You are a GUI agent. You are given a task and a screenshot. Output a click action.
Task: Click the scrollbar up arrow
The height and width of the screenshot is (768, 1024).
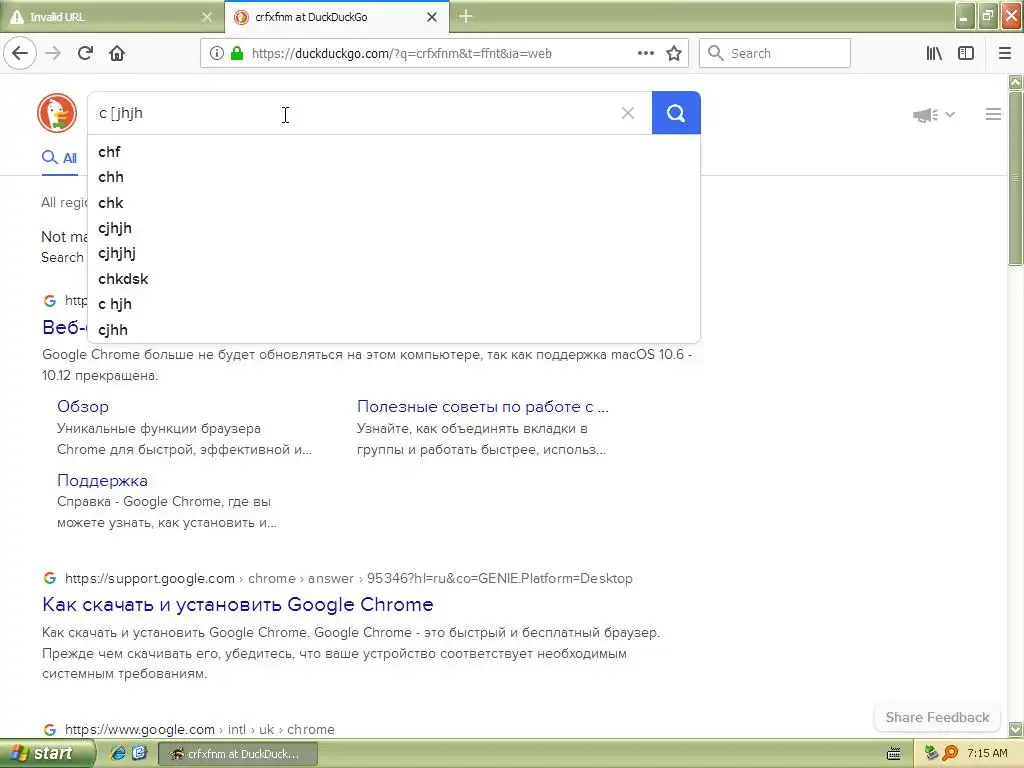[x=1016, y=82]
